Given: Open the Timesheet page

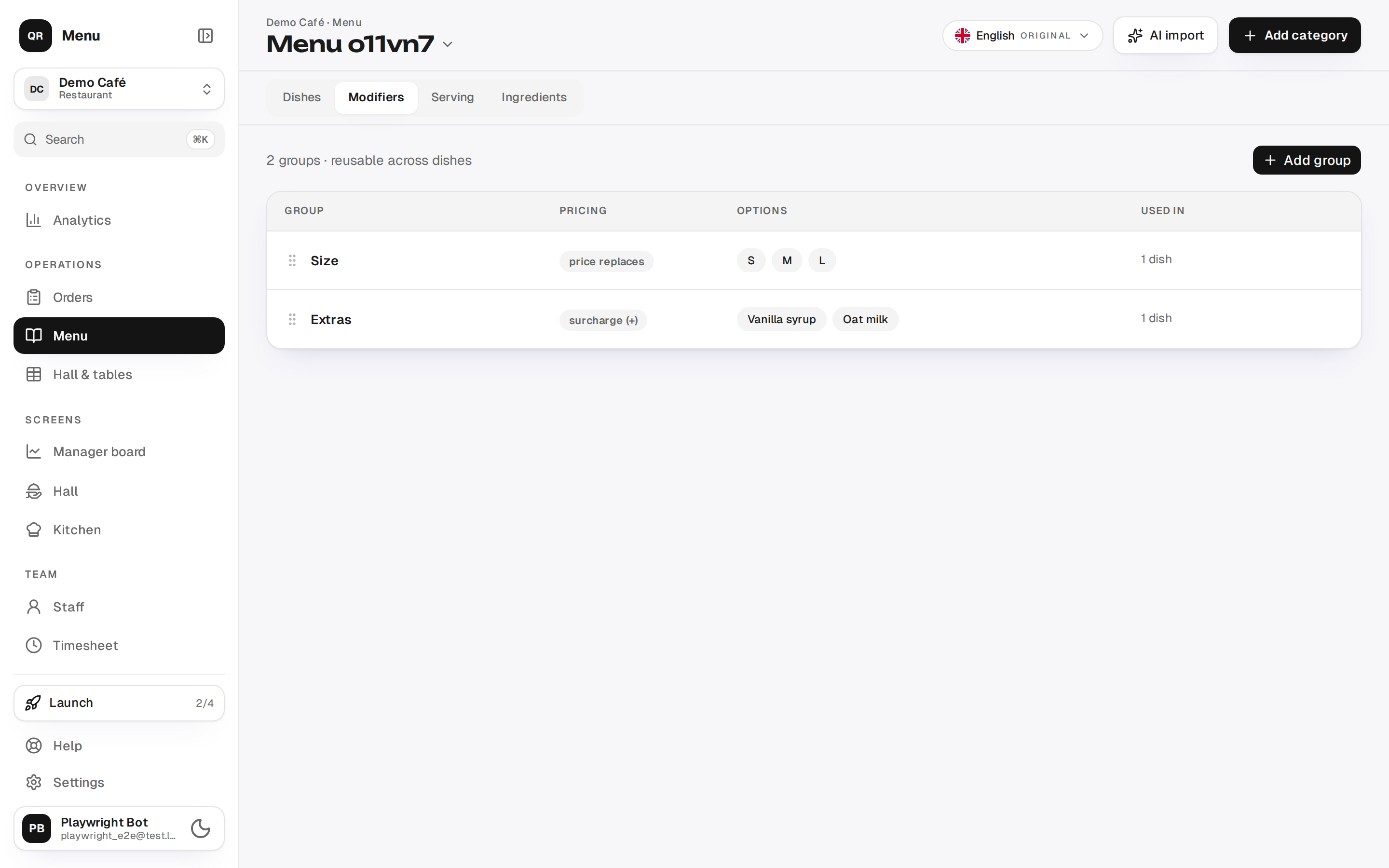Looking at the screenshot, I should click(x=119, y=645).
